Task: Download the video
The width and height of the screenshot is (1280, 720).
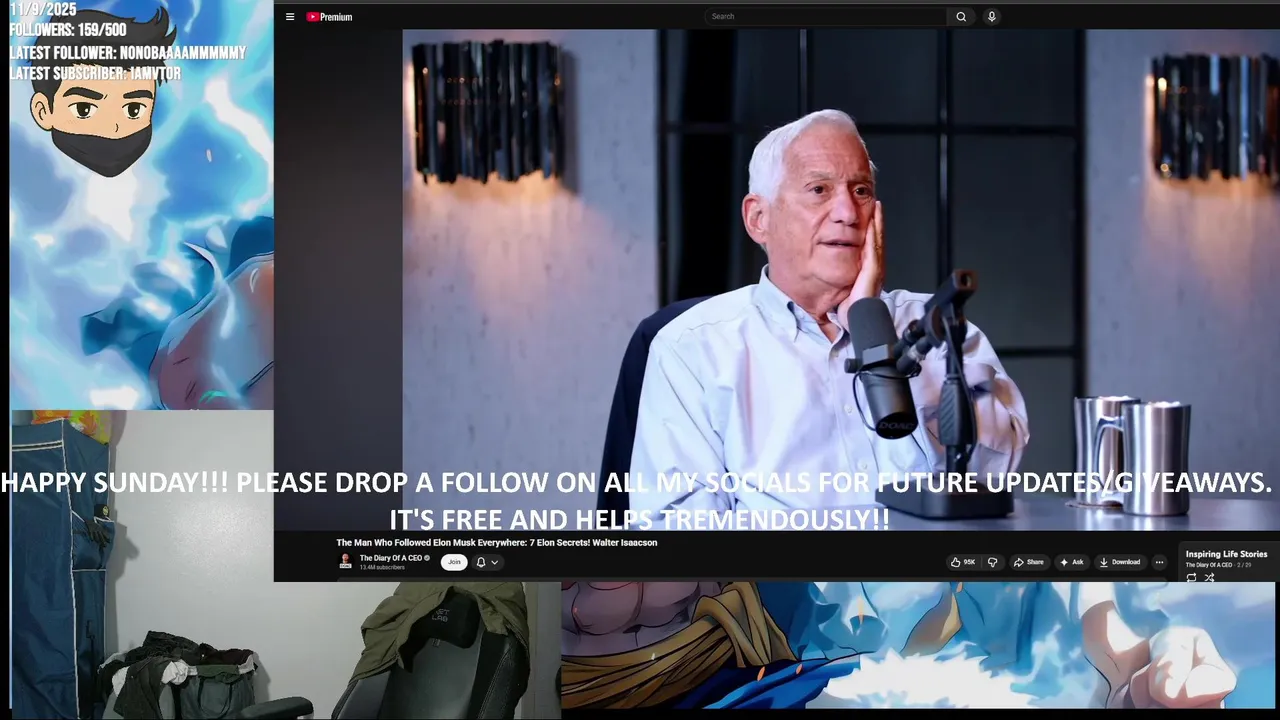Action: click(1120, 562)
